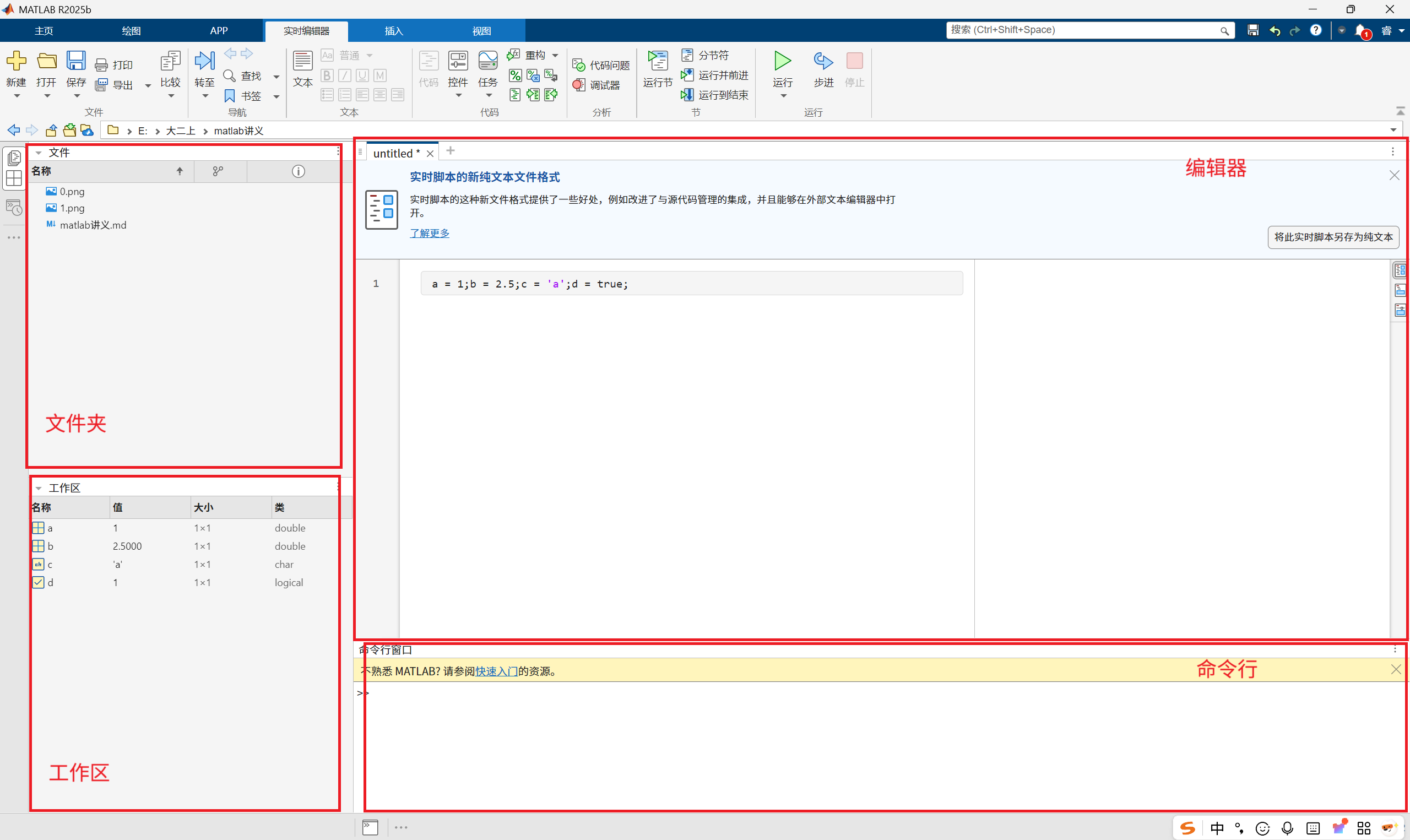Screen dimensions: 1410x840
Task: Click the Run Section (运行节) icon
Action: [x=658, y=61]
